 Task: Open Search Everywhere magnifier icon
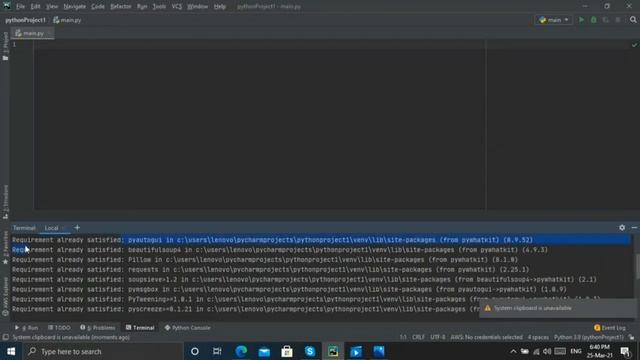[633, 20]
